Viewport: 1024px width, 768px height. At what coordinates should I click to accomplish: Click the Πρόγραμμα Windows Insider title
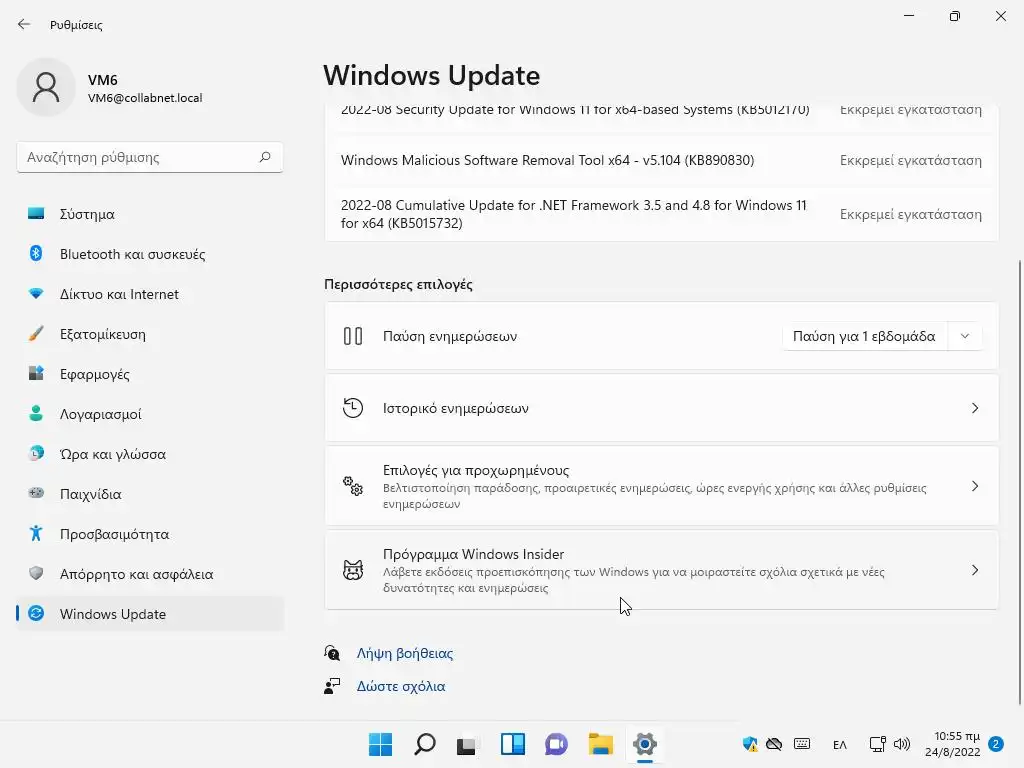tap(473, 554)
